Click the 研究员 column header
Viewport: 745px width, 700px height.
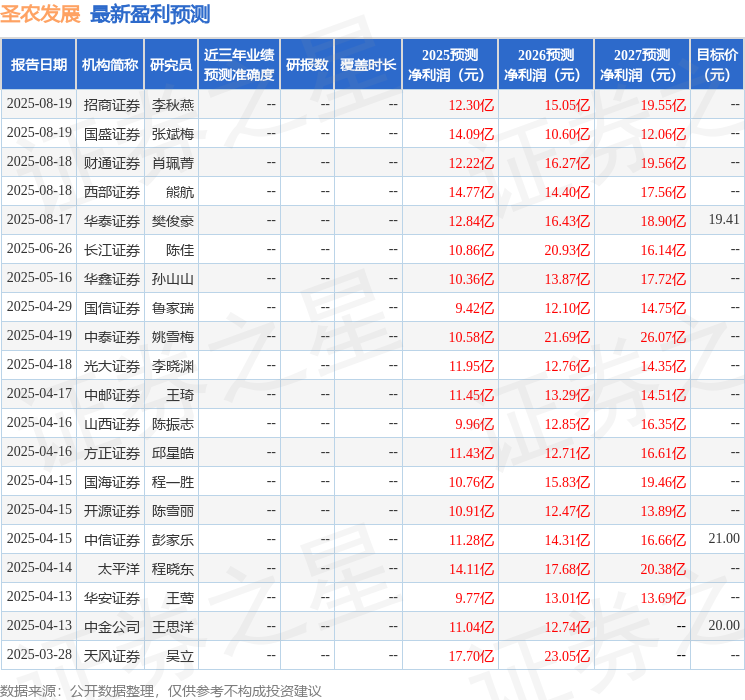171,64
